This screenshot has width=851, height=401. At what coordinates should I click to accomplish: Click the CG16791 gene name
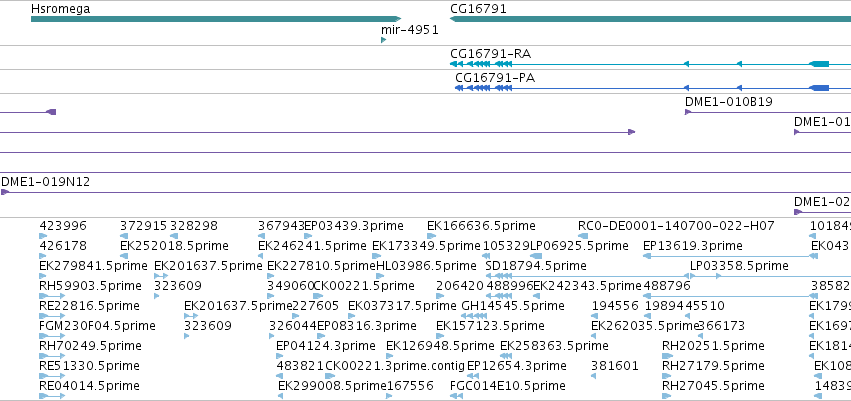[x=478, y=9]
